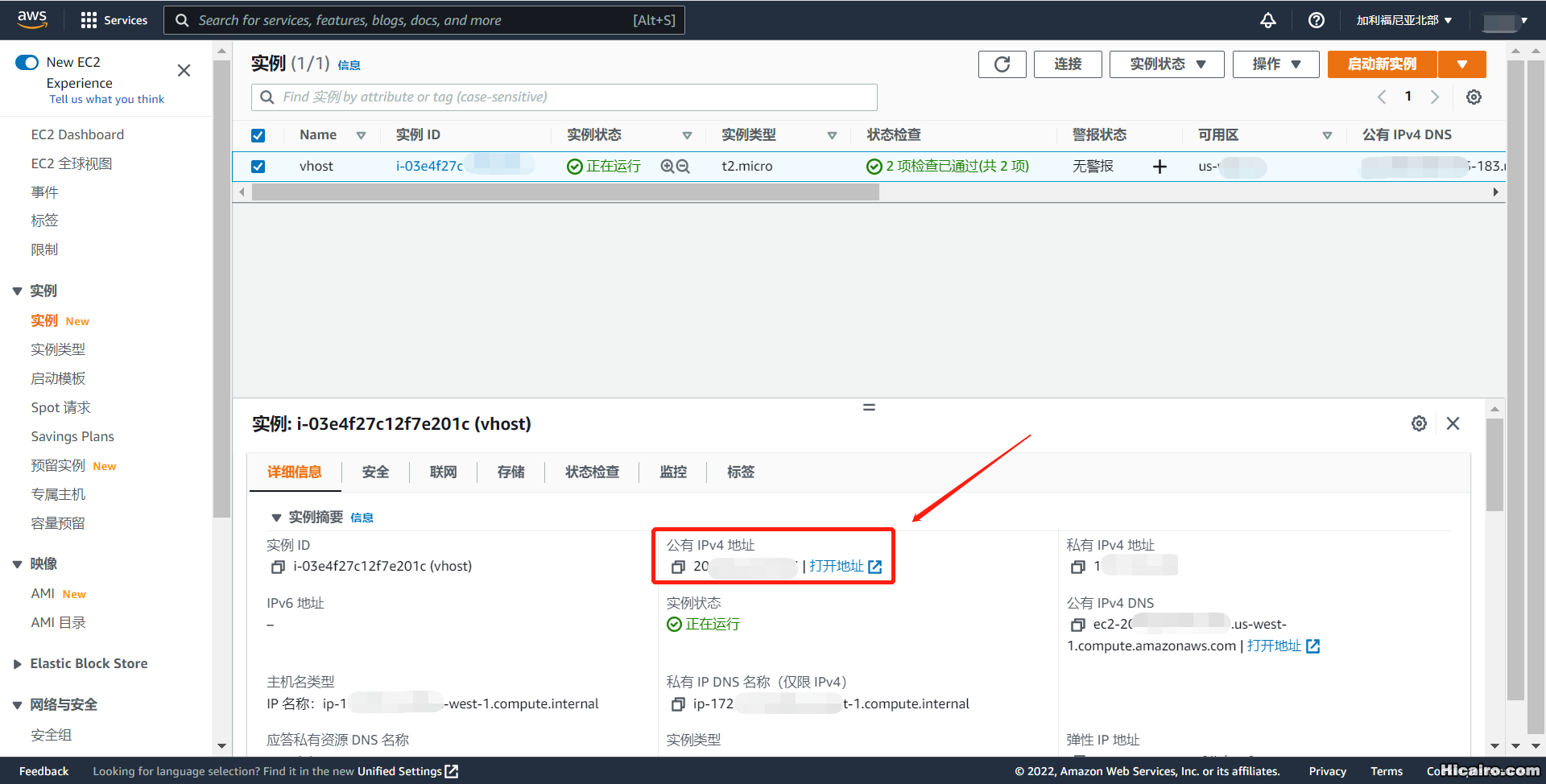This screenshot has width=1546, height=784.
Task: Copy the instance ID in summary
Action: point(278,567)
